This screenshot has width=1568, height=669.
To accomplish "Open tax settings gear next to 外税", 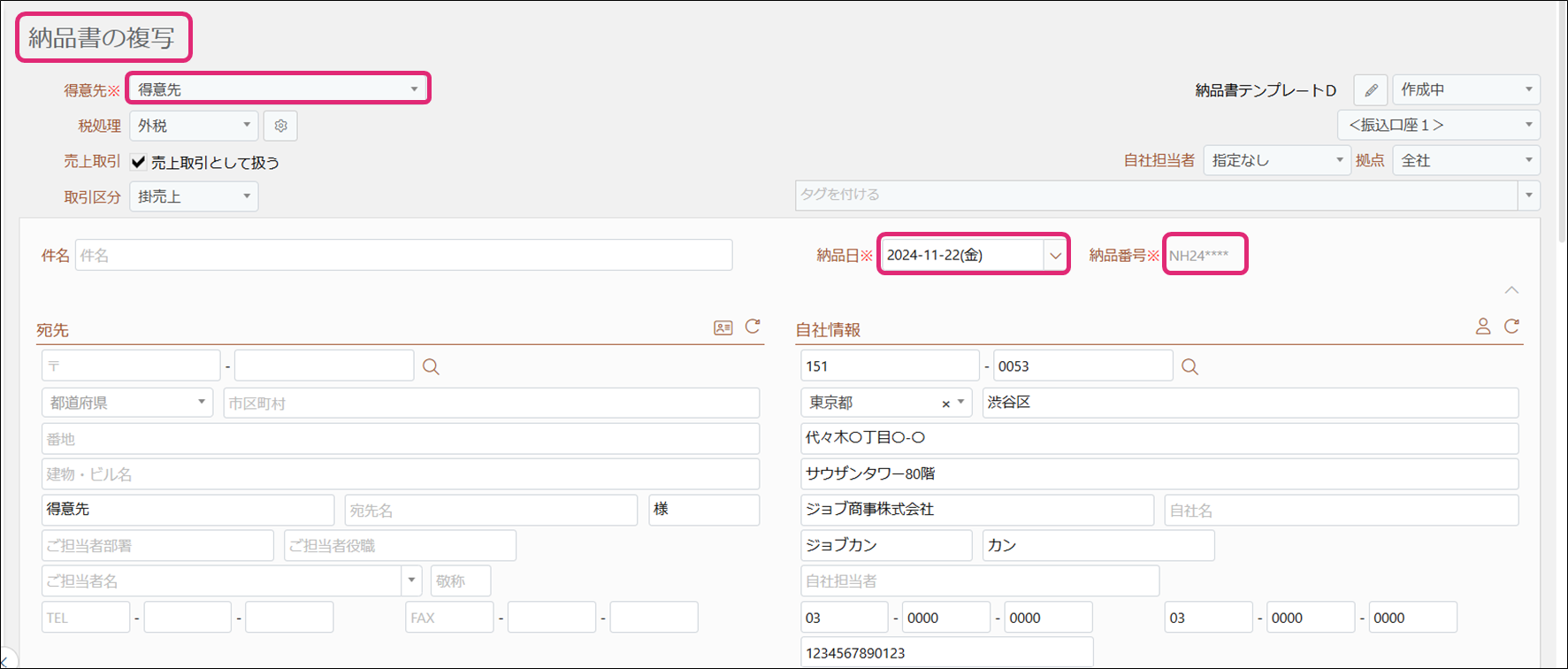I will 280,126.
